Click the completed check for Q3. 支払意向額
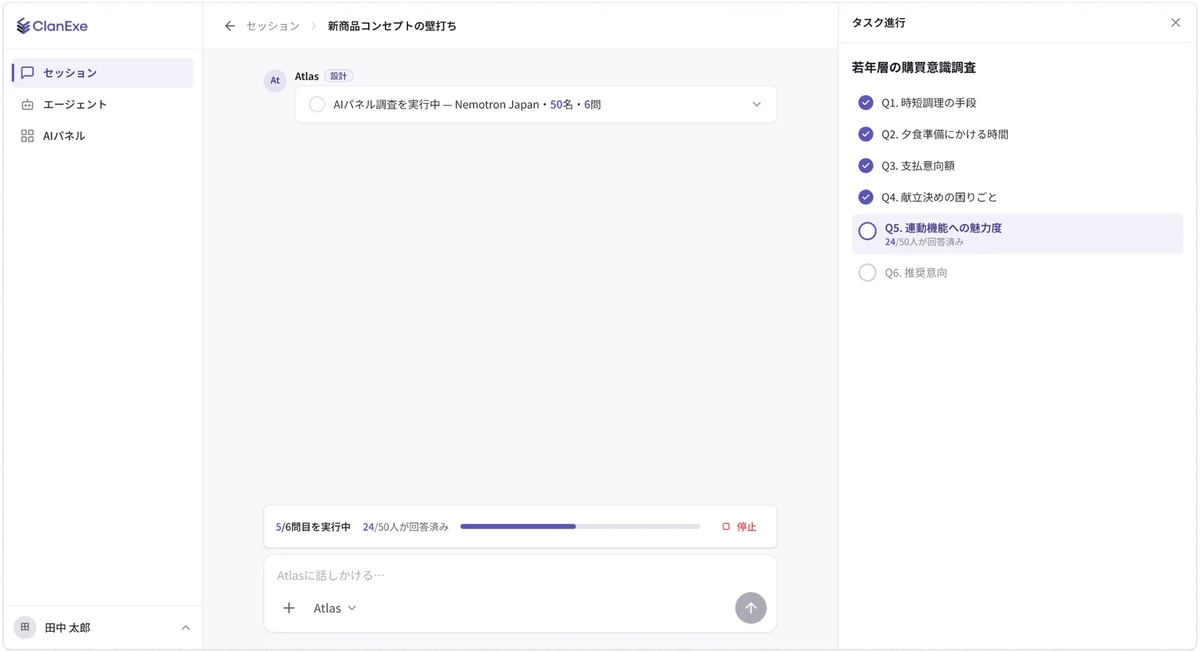The height and width of the screenshot is (653, 1200). pyautogui.click(x=866, y=166)
